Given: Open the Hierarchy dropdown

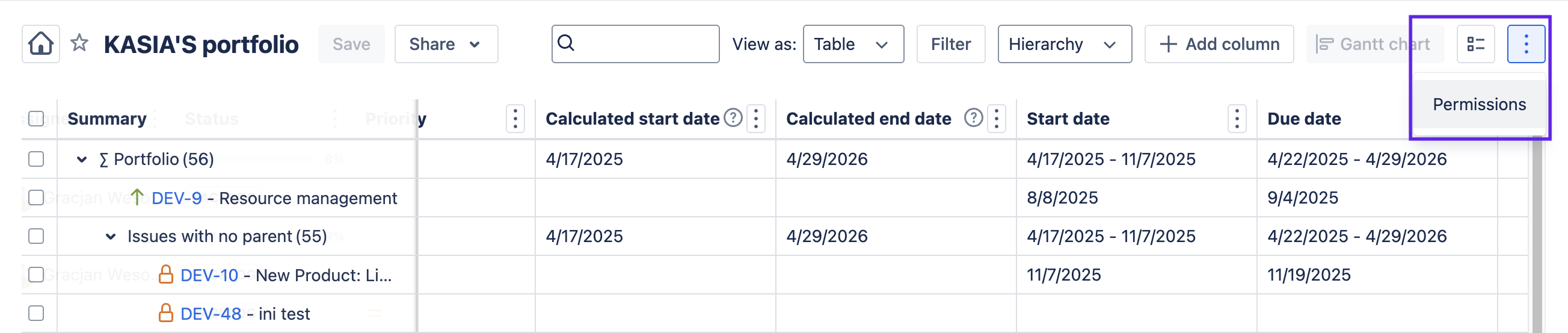Looking at the screenshot, I should tap(1064, 44).
